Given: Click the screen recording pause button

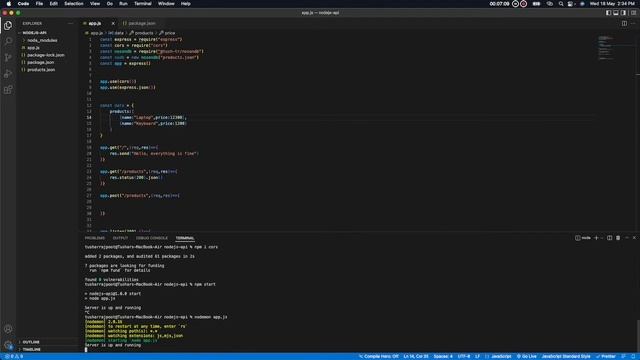Looking at the screenshot, I should [x=516, y=4].
